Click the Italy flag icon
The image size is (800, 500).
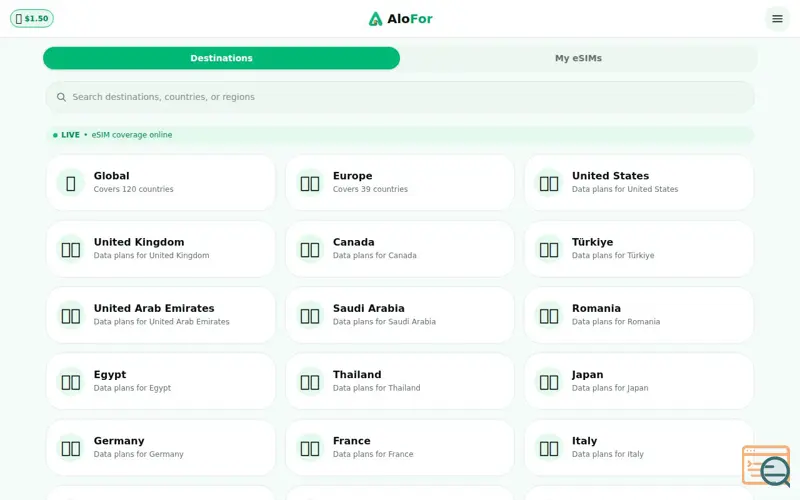click(x=549, y=448)
